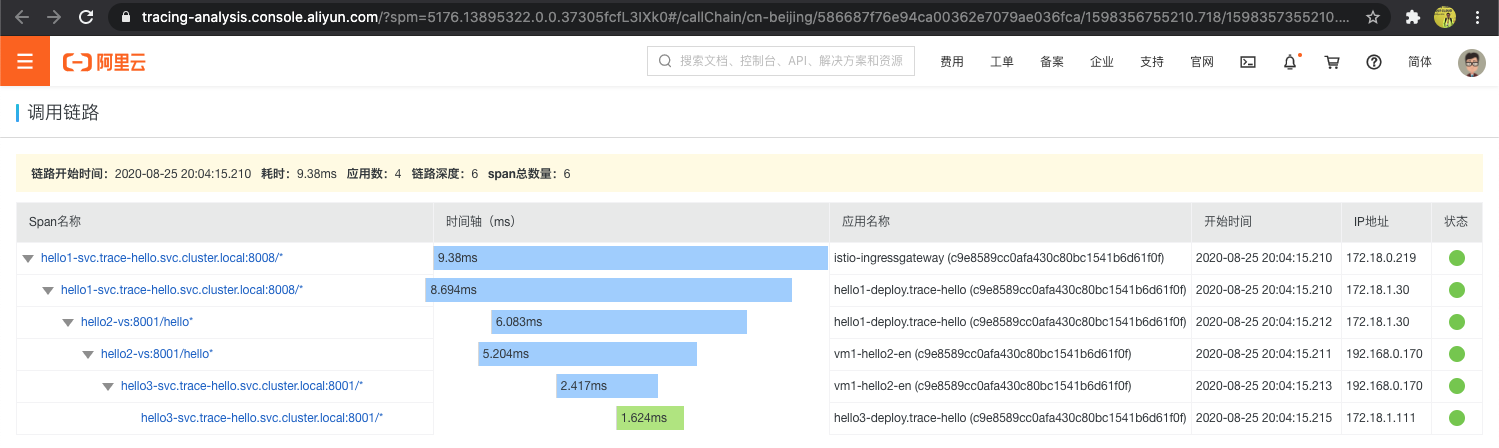Open the 工单 menu
The width and height of the screenshot is (1499, 448).
point(1002,62)
